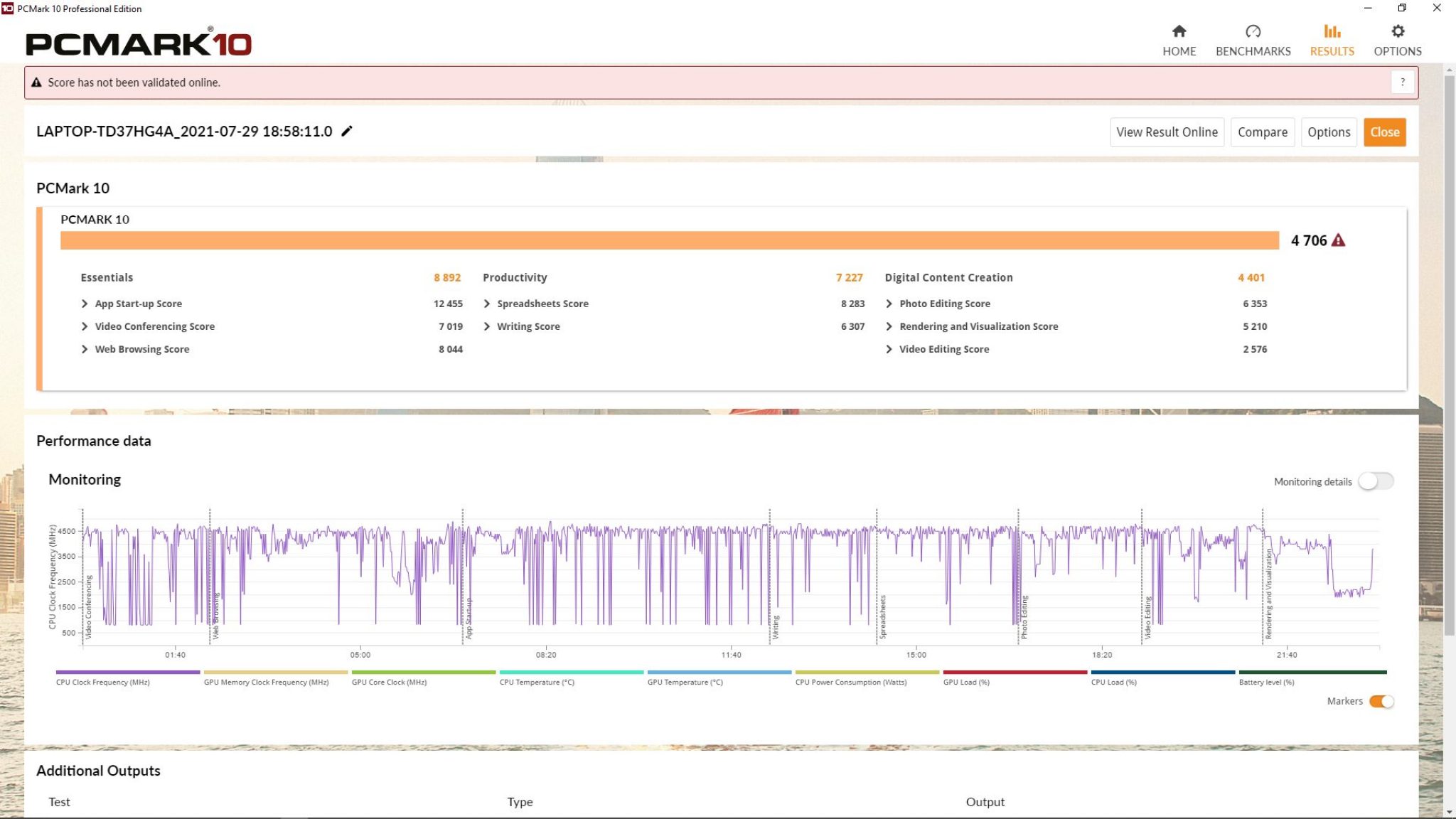Expand the Photo Editing Score details
Viewport: 1456px width, 819px height.
[889, 303]
